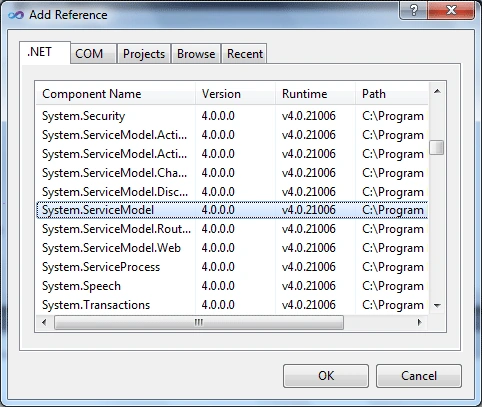482x407 pixels.
Task: Switch to the .NET tab
Action: 45,52
